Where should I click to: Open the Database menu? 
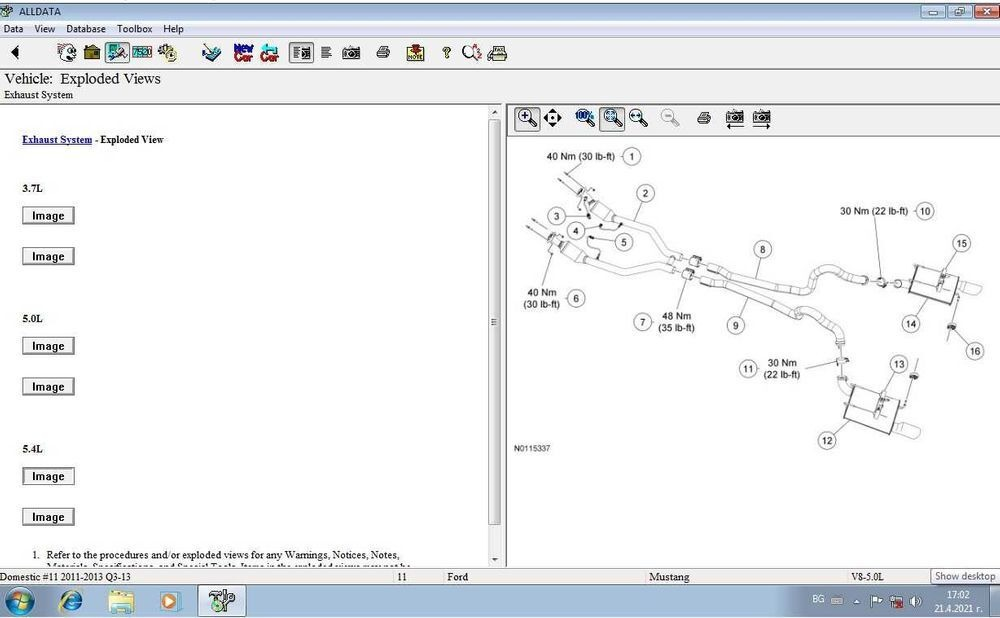point(85,29)
